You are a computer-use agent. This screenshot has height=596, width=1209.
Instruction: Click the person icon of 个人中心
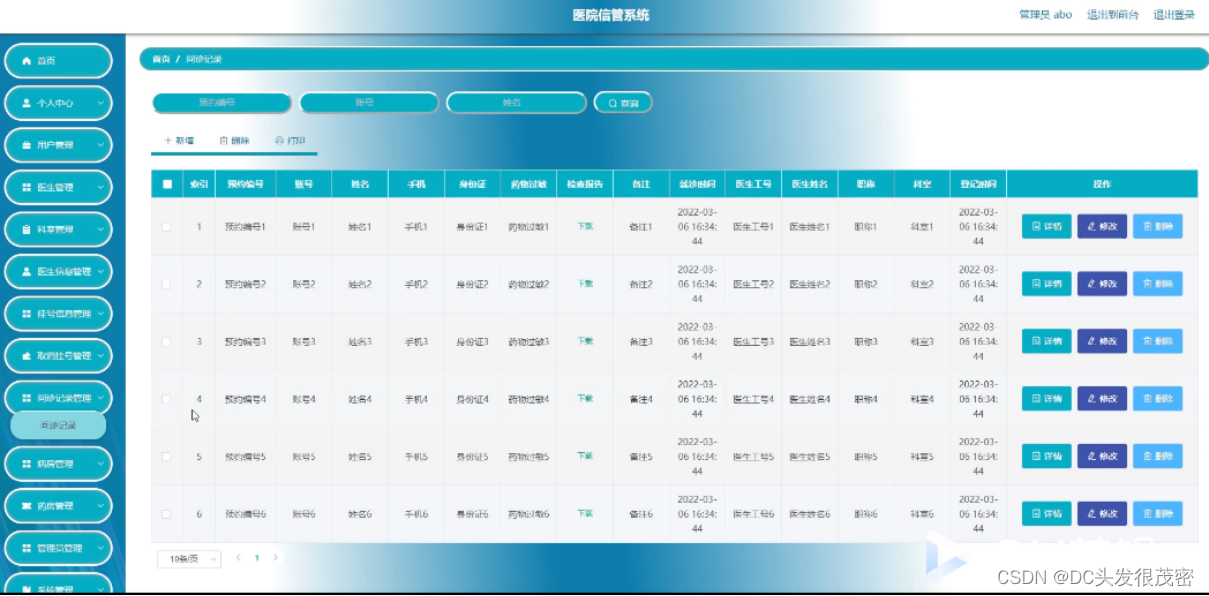(x=27, y=103)
